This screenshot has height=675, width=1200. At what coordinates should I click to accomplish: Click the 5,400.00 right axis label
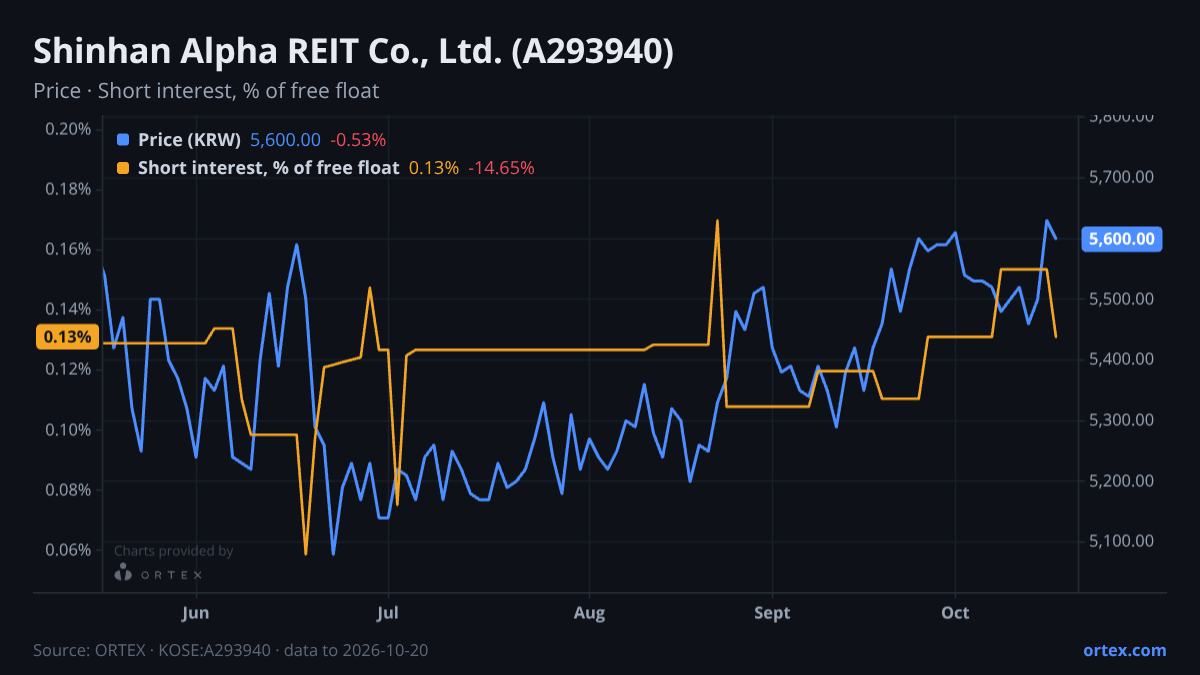click(1121, 359)
